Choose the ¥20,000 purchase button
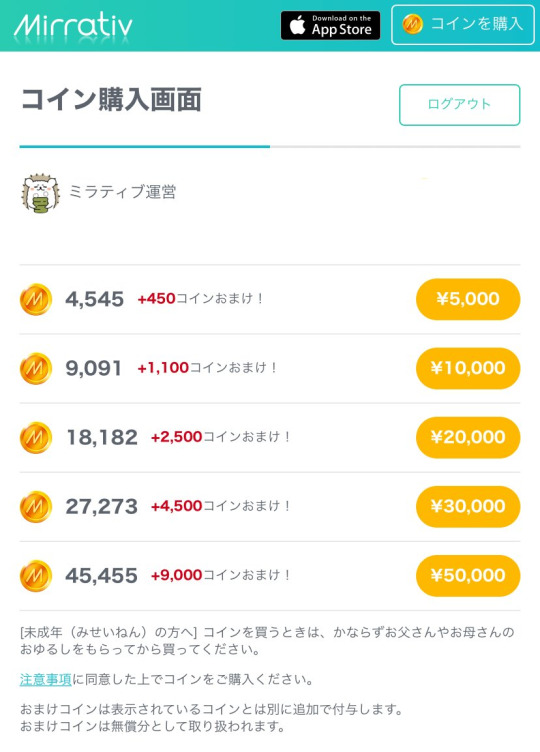This screenshot has width=540, height=752. pos(468,437)
